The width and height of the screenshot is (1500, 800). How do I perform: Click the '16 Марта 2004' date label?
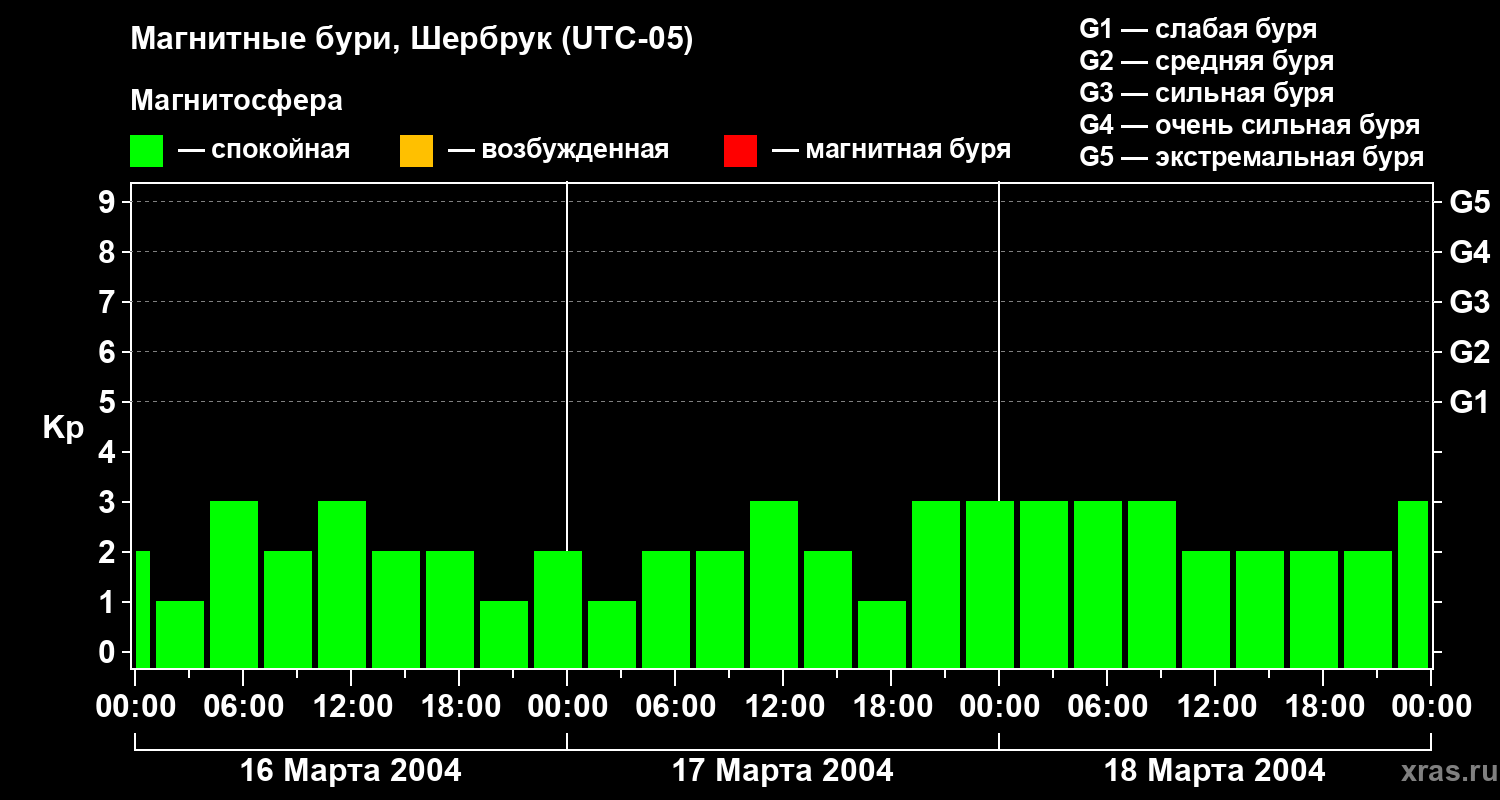351,771
